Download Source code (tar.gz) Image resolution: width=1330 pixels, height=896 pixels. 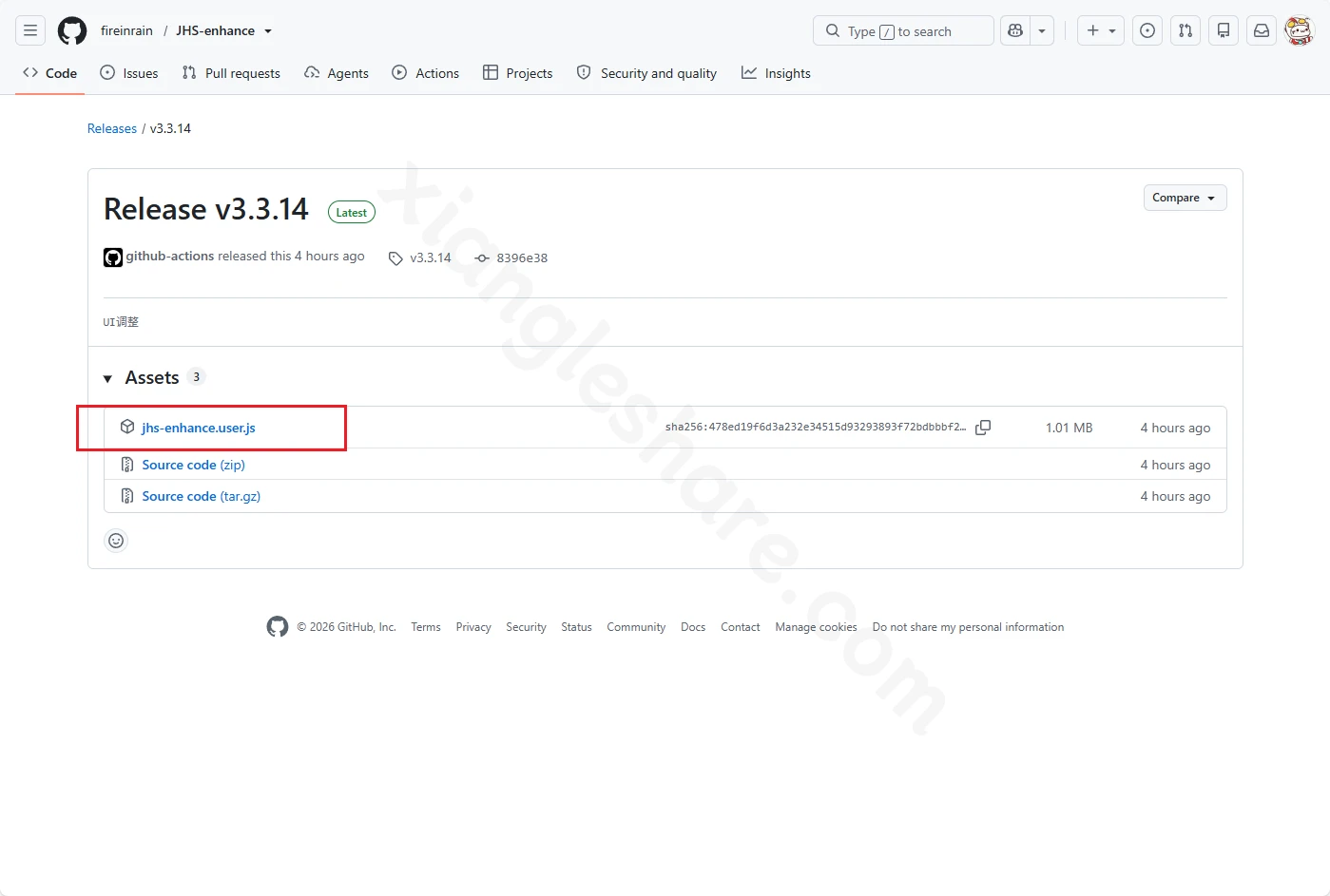pos(202,496)
